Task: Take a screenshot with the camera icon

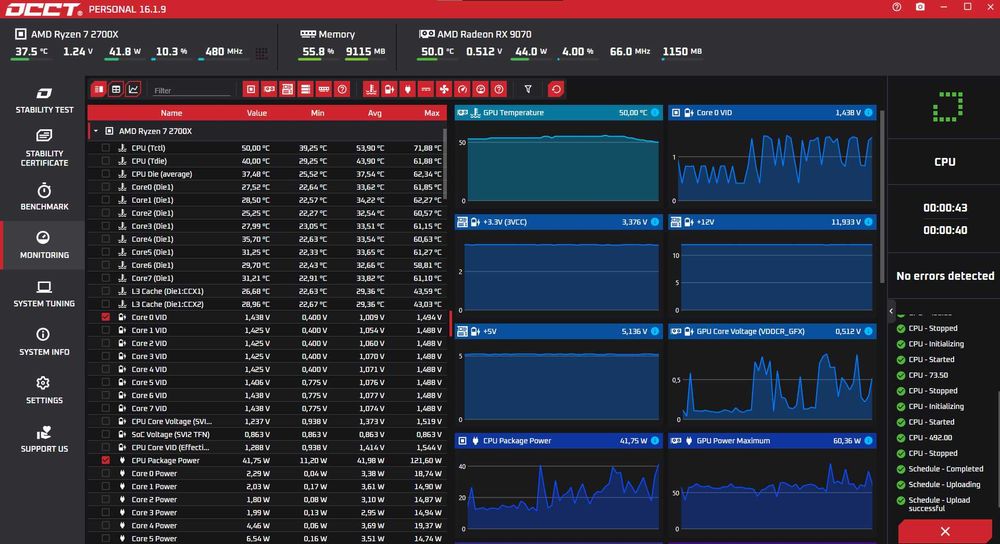Action: pos(920,7)
